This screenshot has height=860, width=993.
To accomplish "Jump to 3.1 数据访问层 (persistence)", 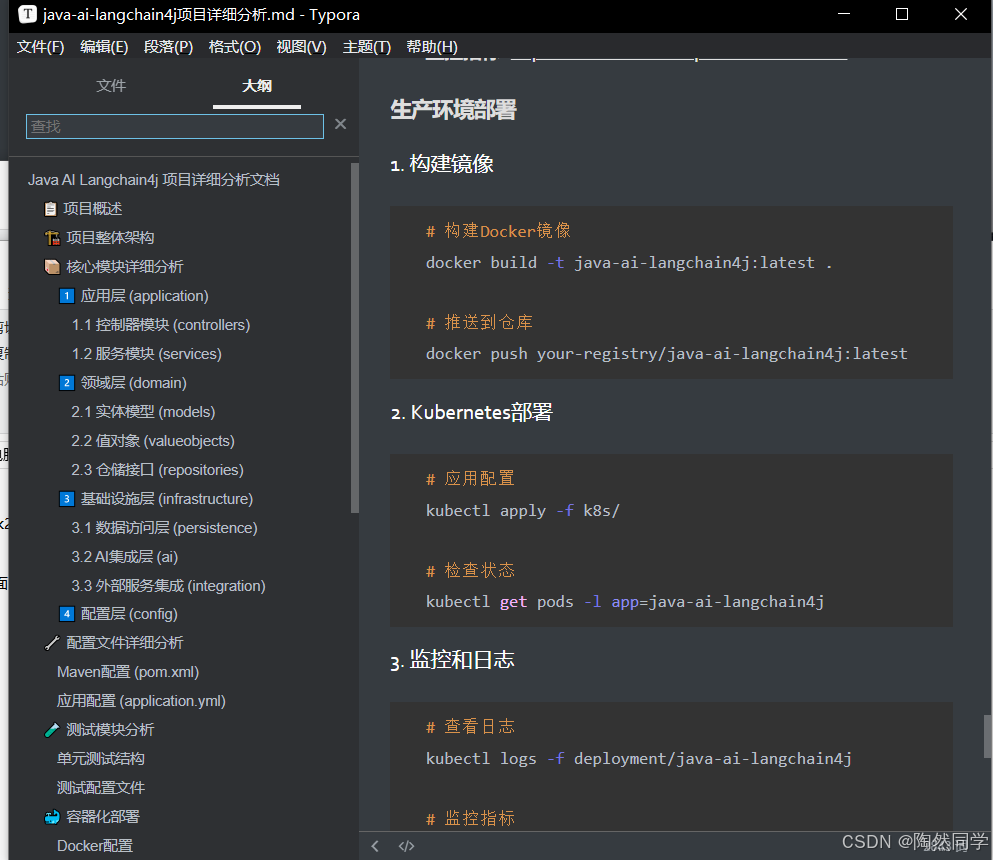I will pyautogui.click(x=164, y=528).
